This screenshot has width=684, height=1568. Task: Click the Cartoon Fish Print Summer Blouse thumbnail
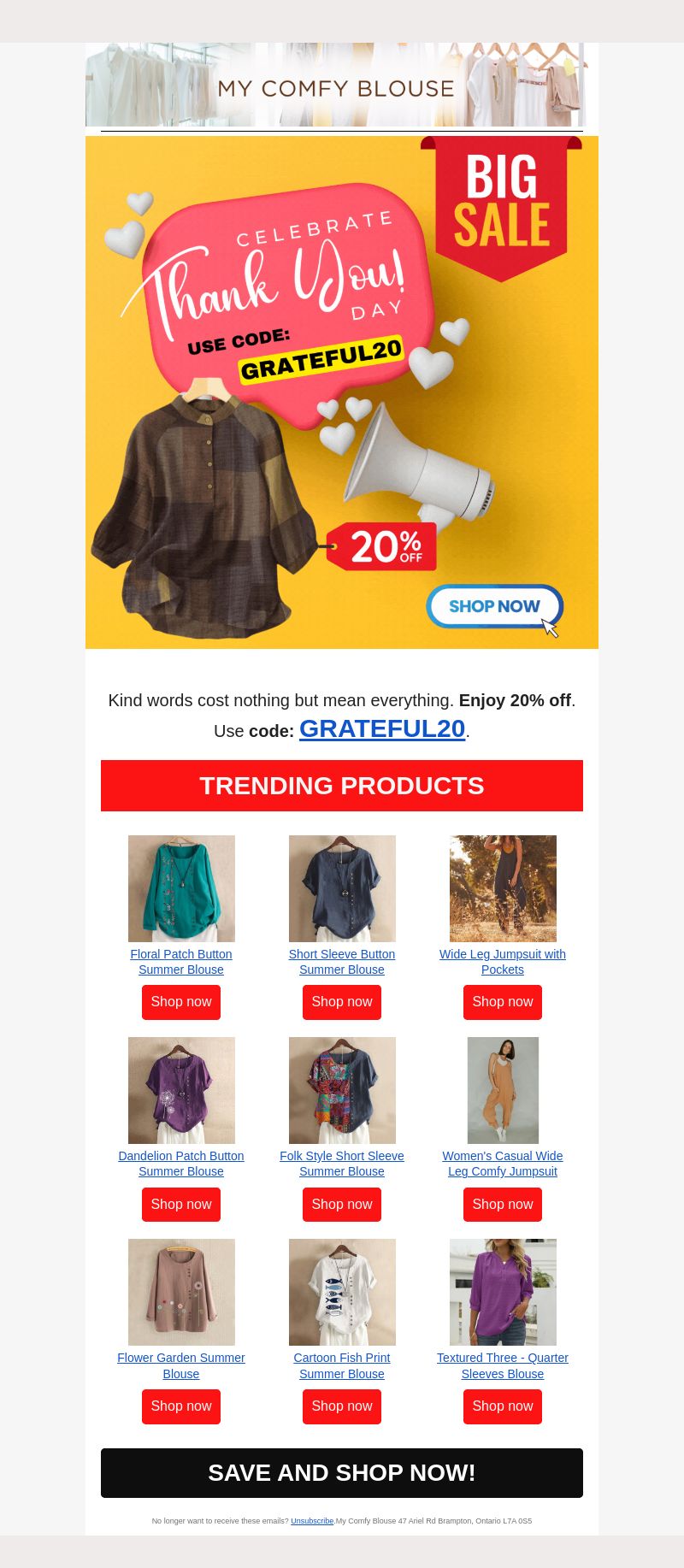(342, 1292)
